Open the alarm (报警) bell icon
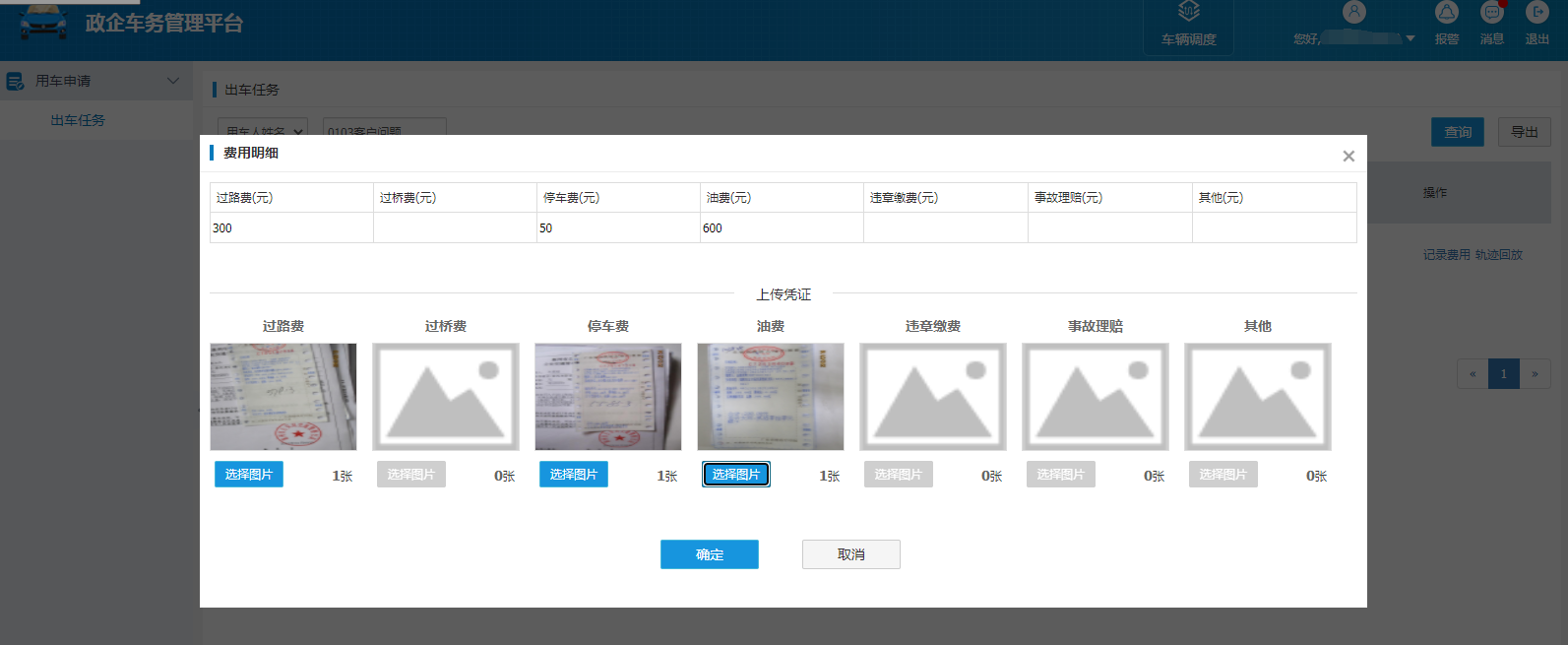 [1446, 13]
